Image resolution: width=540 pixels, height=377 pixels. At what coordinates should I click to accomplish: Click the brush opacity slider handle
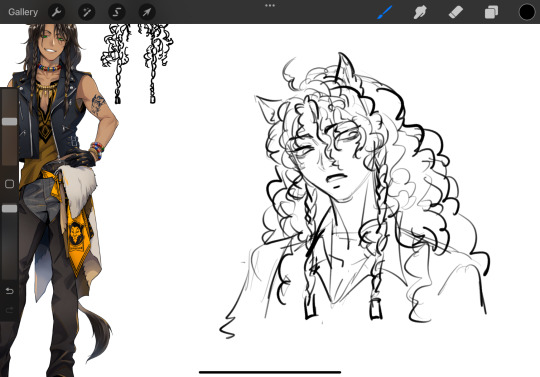[x=9, y=208]
